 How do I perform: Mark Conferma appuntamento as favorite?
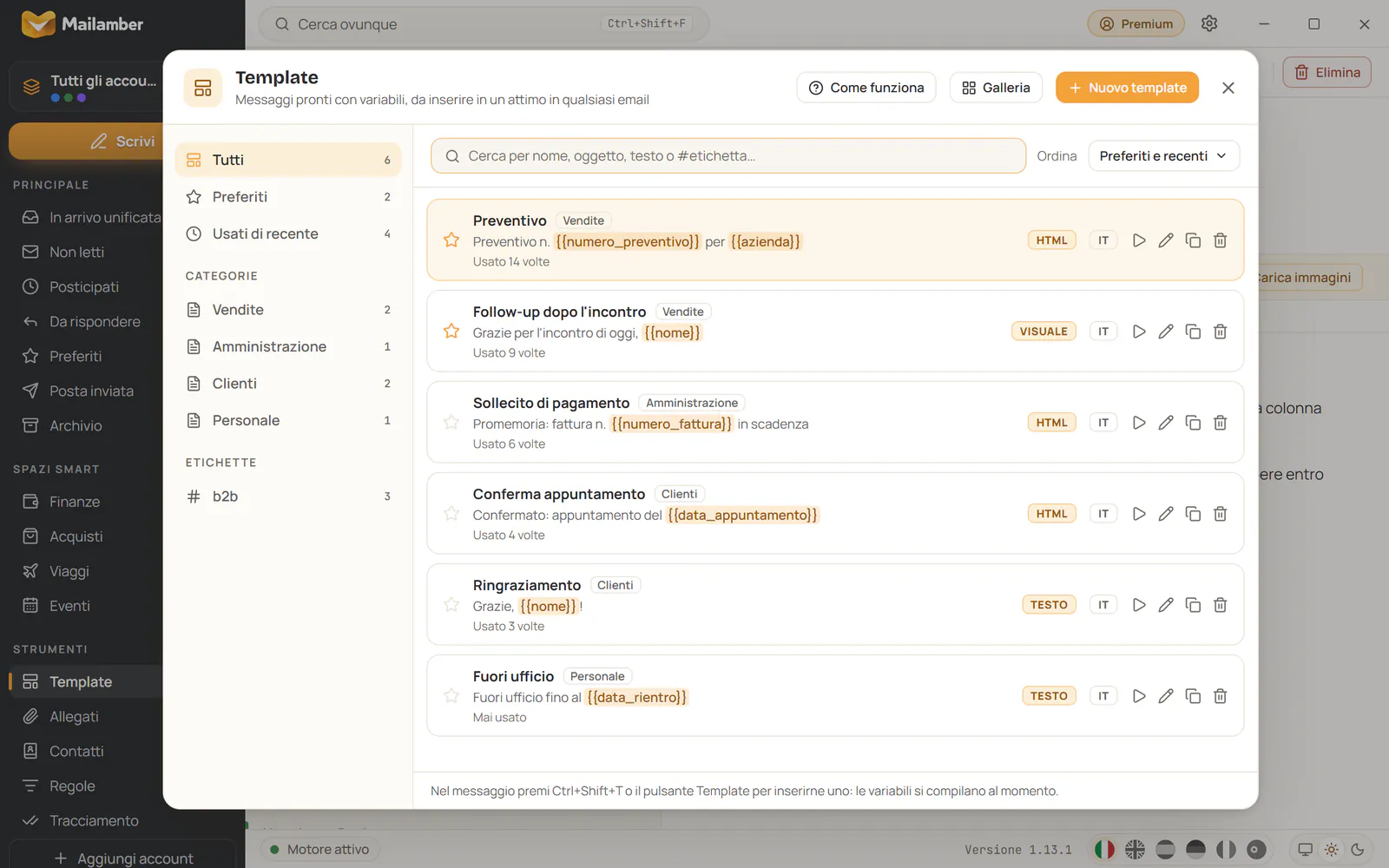451,513
